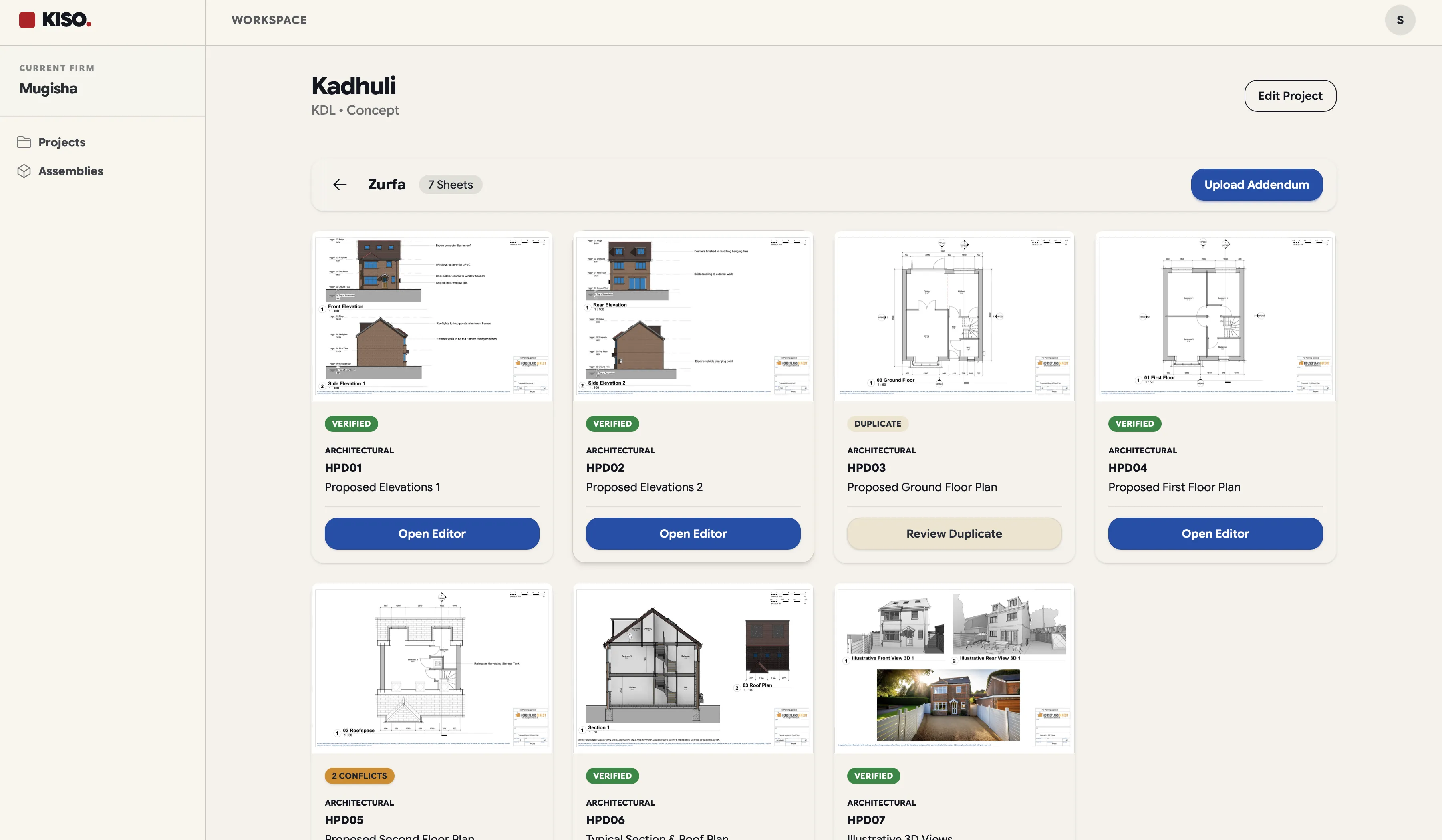This screenshot has height=840, width=1442.
Task: Click the 'Proposed Elevations 2' title
Action: coord(644,487)
